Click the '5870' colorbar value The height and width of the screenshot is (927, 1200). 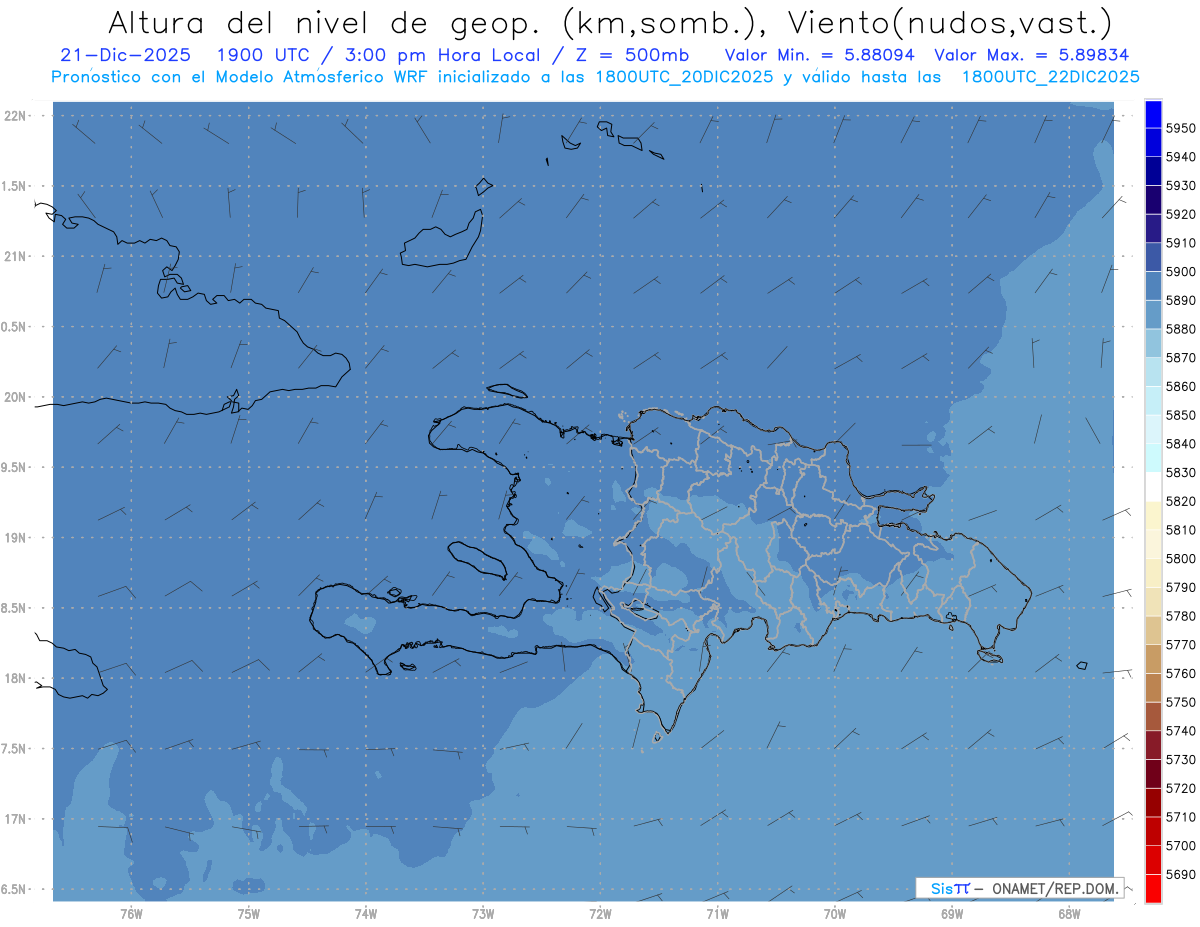[1180, 357]
